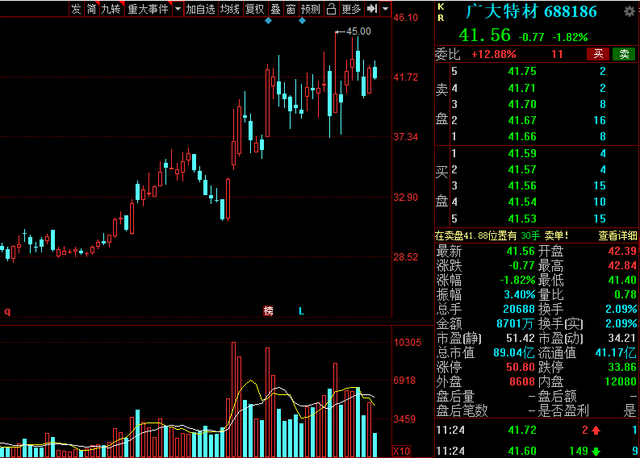640x458 pixels.
Task: Click stock name 广大特材 688186
Action: point(531,11)
